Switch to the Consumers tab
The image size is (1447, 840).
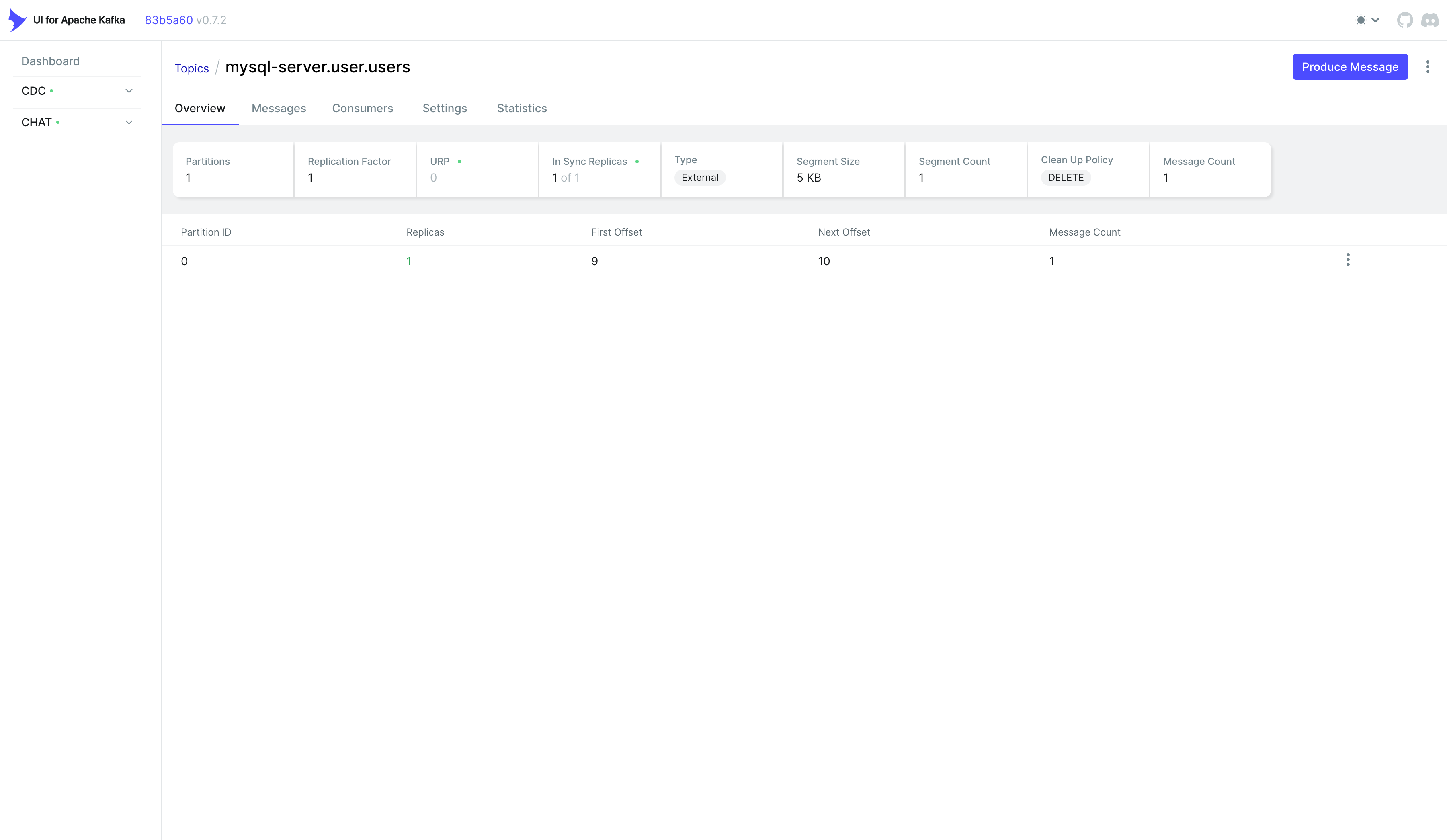pos(362,109)
